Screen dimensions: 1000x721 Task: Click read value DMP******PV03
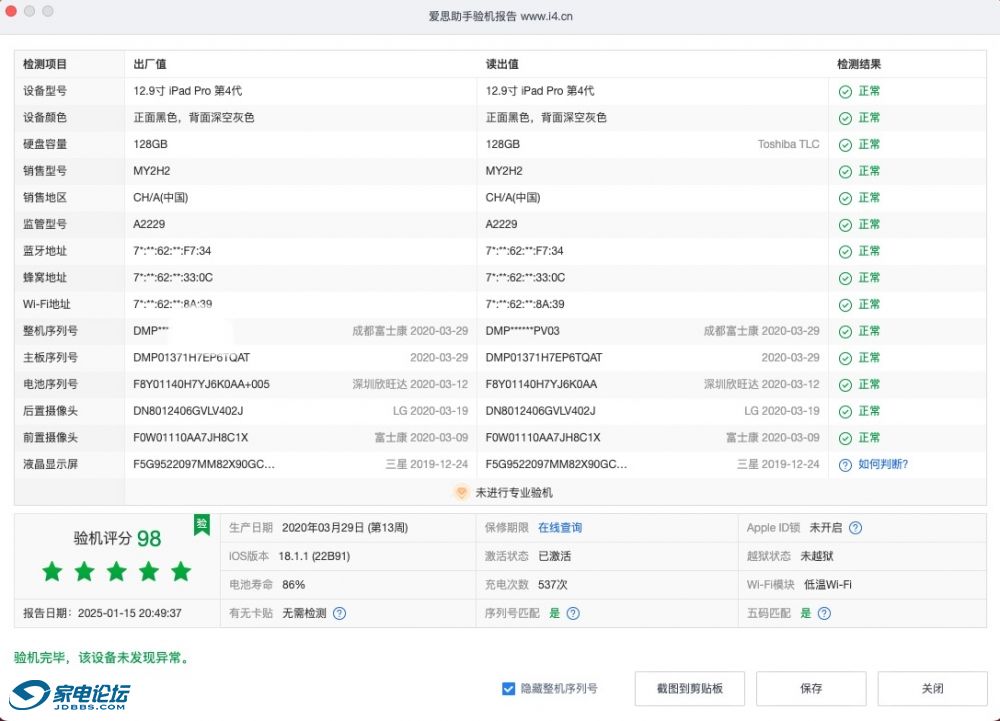pos(522,331)
